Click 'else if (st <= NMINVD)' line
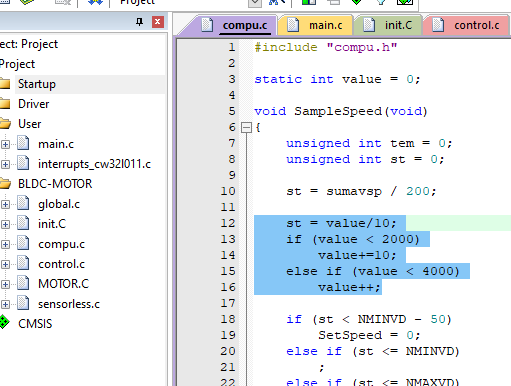The height and width of the screenshot is (386, 511). click(x=373, y=351)
